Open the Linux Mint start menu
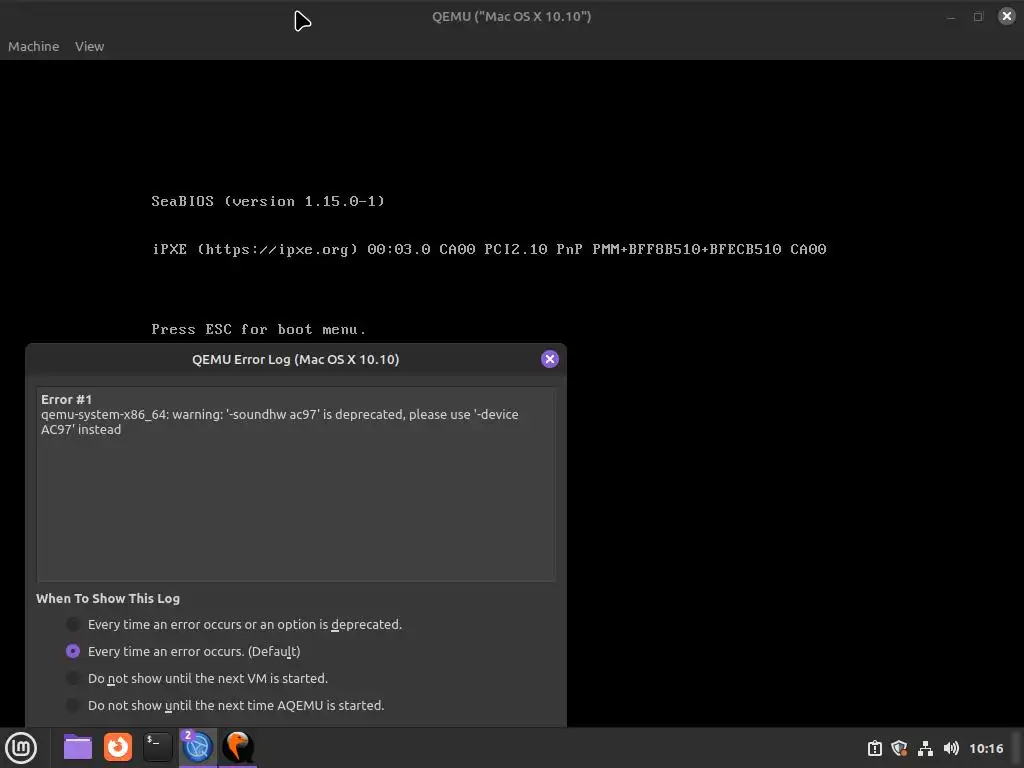This screenshot has height=768, width=1024. tap(21, 748)
